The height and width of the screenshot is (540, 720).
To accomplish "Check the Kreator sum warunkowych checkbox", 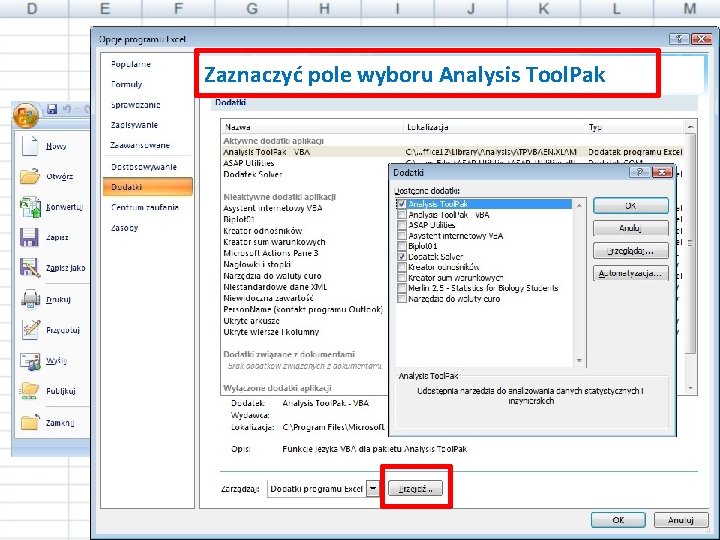I will click(402, 277).
